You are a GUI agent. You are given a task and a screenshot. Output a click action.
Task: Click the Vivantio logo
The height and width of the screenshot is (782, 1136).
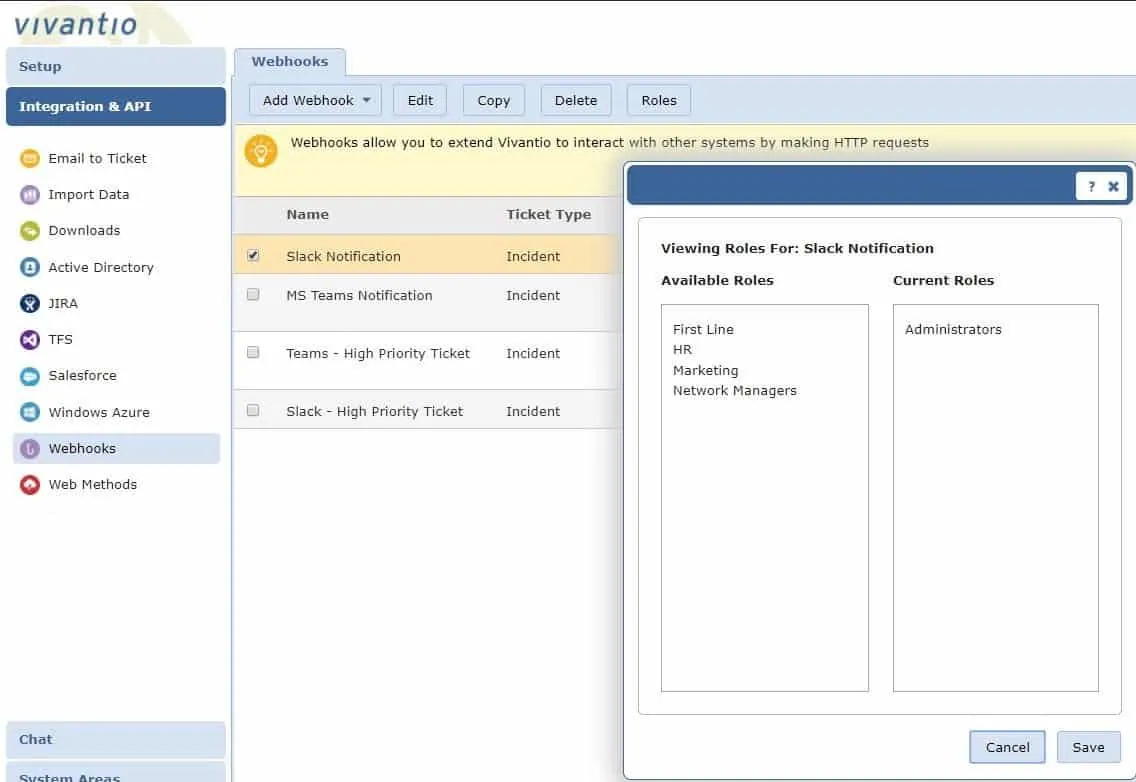tap(75, 24)
